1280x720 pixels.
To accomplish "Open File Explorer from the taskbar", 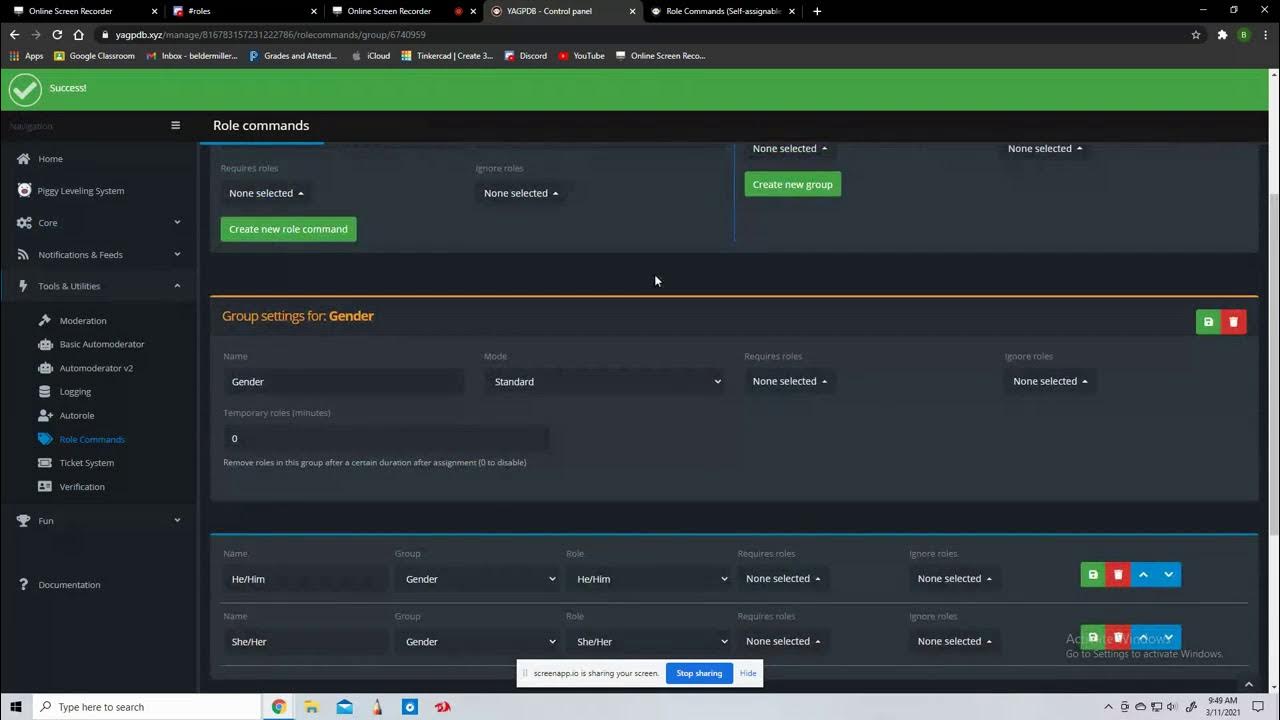I will click(x=312, y=707).
